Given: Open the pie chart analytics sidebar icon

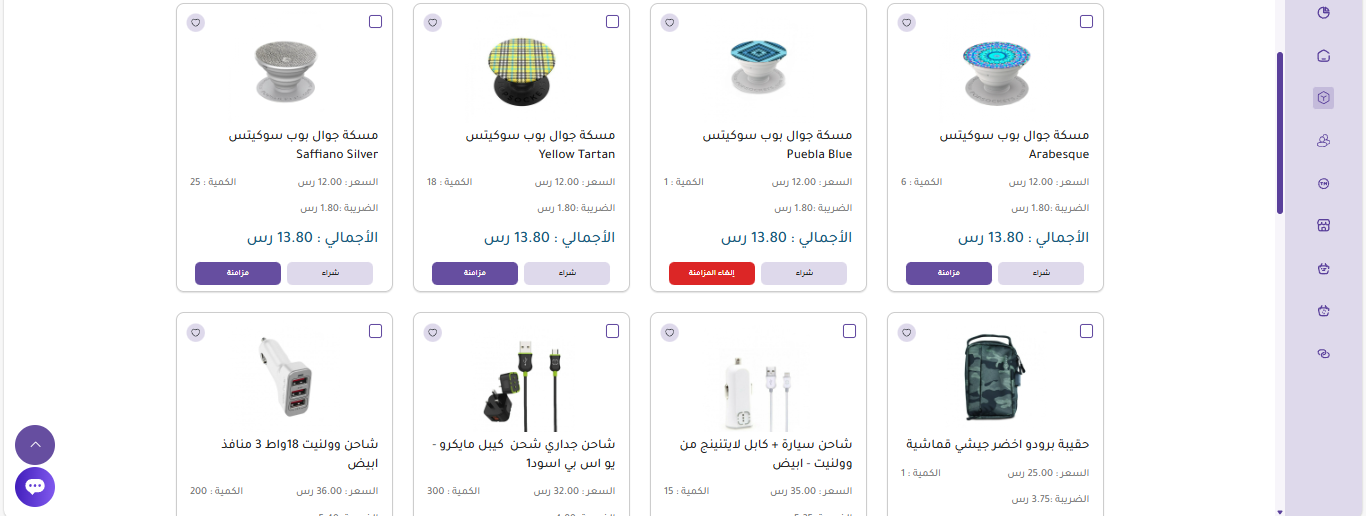Looking at the screenshot, I should coord(1324,13).
